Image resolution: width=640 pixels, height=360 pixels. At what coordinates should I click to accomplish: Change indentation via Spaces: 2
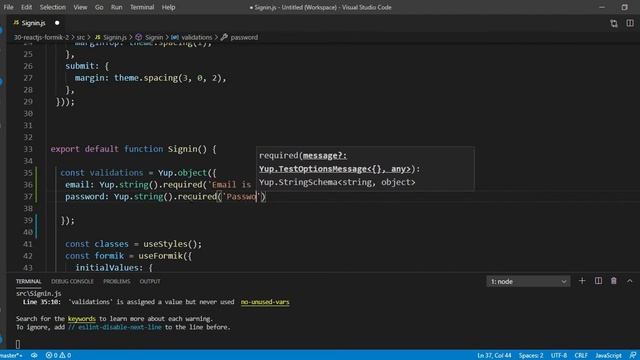click(531, 356)
